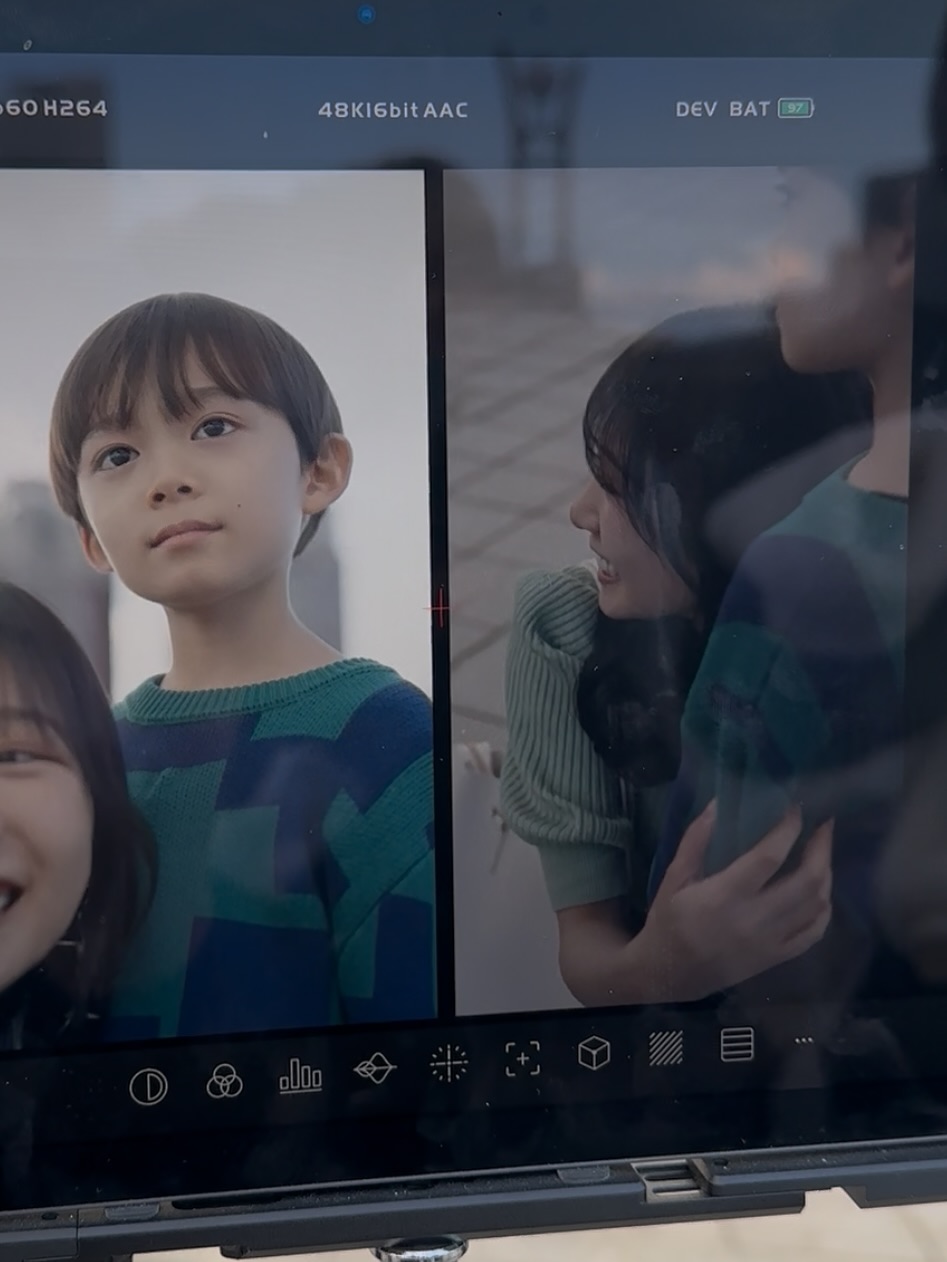The width and height of the screenshot is (947, 1262).
Task: Enable the dotted crosshair center marker
Action: tap(448, 1063)
